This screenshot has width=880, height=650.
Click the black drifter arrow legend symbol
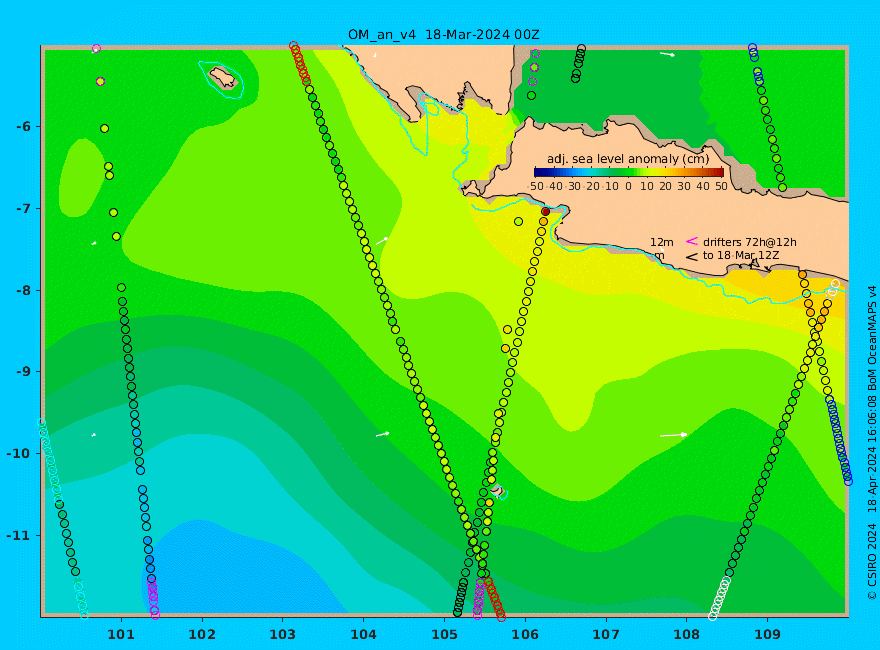coord(692,257)
